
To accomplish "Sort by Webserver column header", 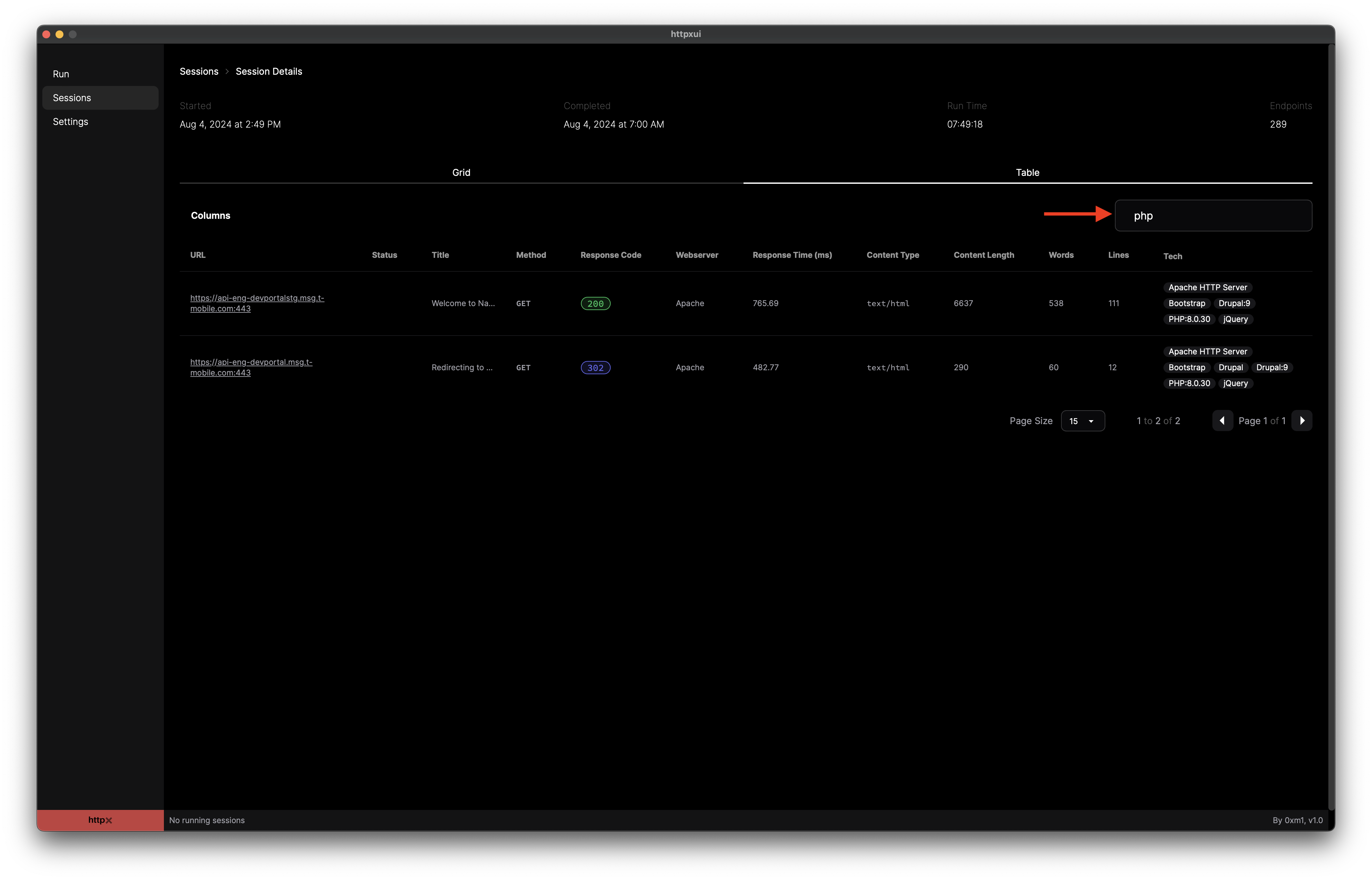I will tap(697, 255).
